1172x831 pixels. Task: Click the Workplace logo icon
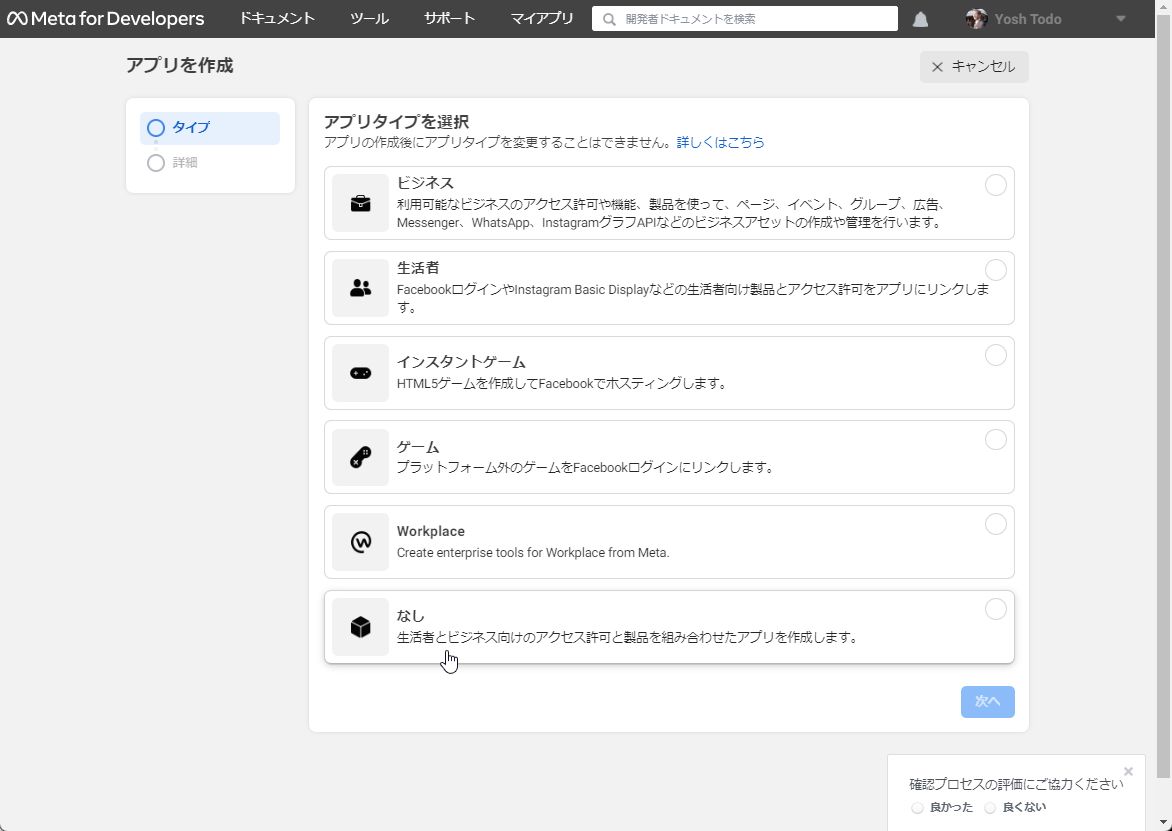pos(360,542)
